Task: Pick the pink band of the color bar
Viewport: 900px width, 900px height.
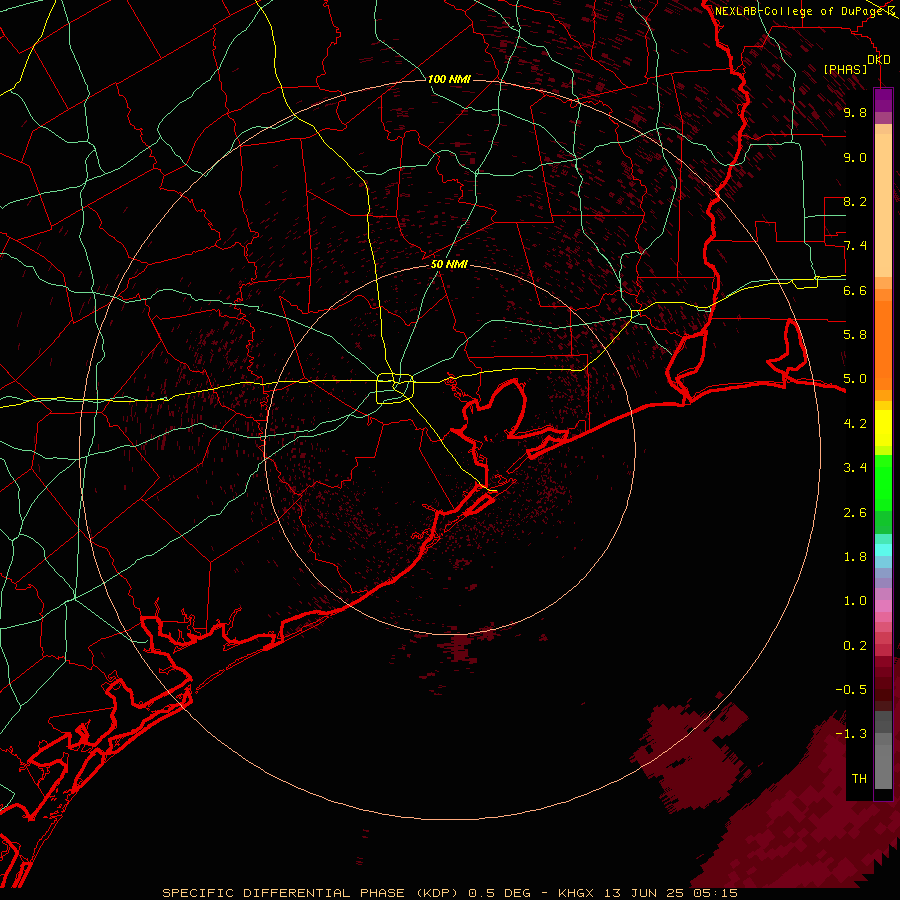Action: 883,606
